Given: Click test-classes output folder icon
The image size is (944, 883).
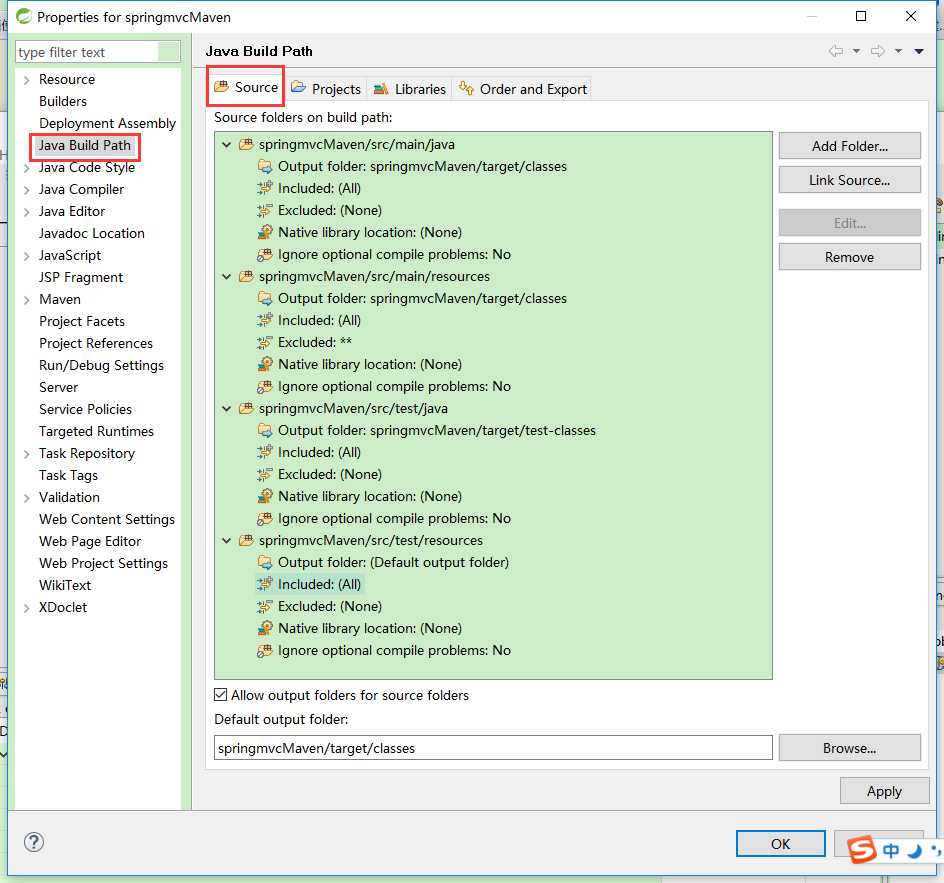Looking at the screenshot, I should pos(265,430).
